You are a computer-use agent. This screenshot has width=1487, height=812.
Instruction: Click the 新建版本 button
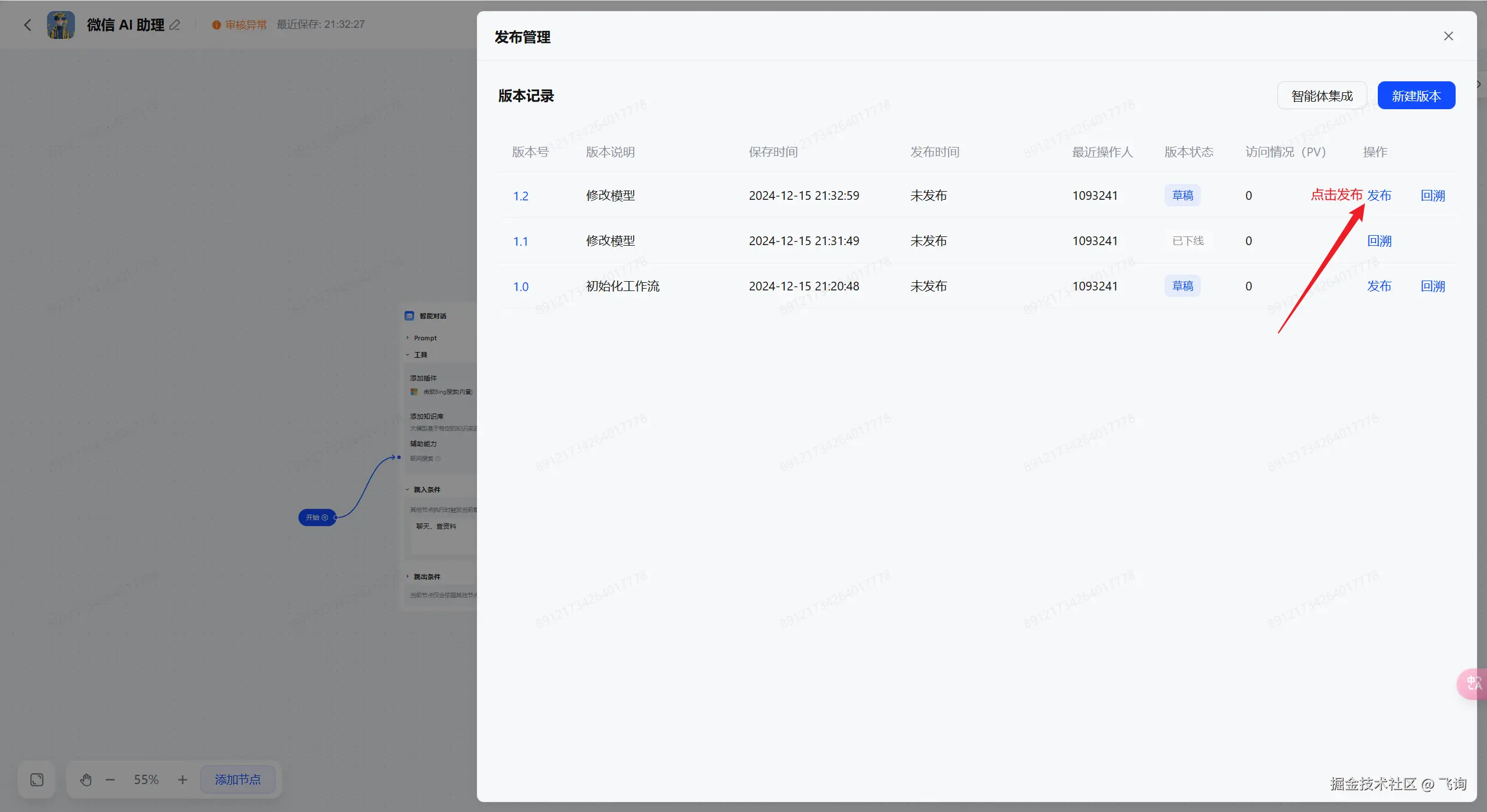[1416, 96]
